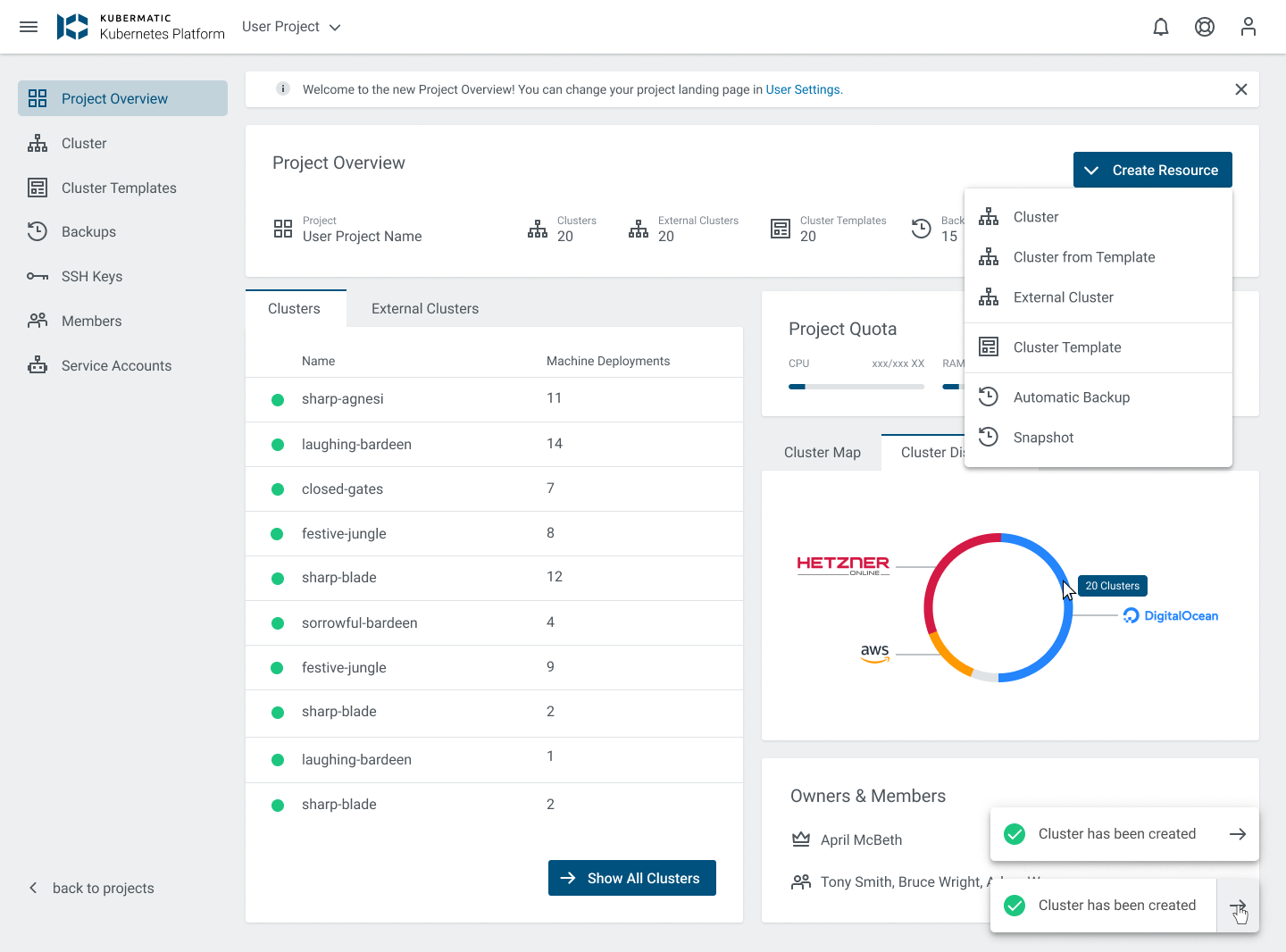Open notifications via the bell icon
This screenshot has width=1286, height=952.
tap(1160, 27)
